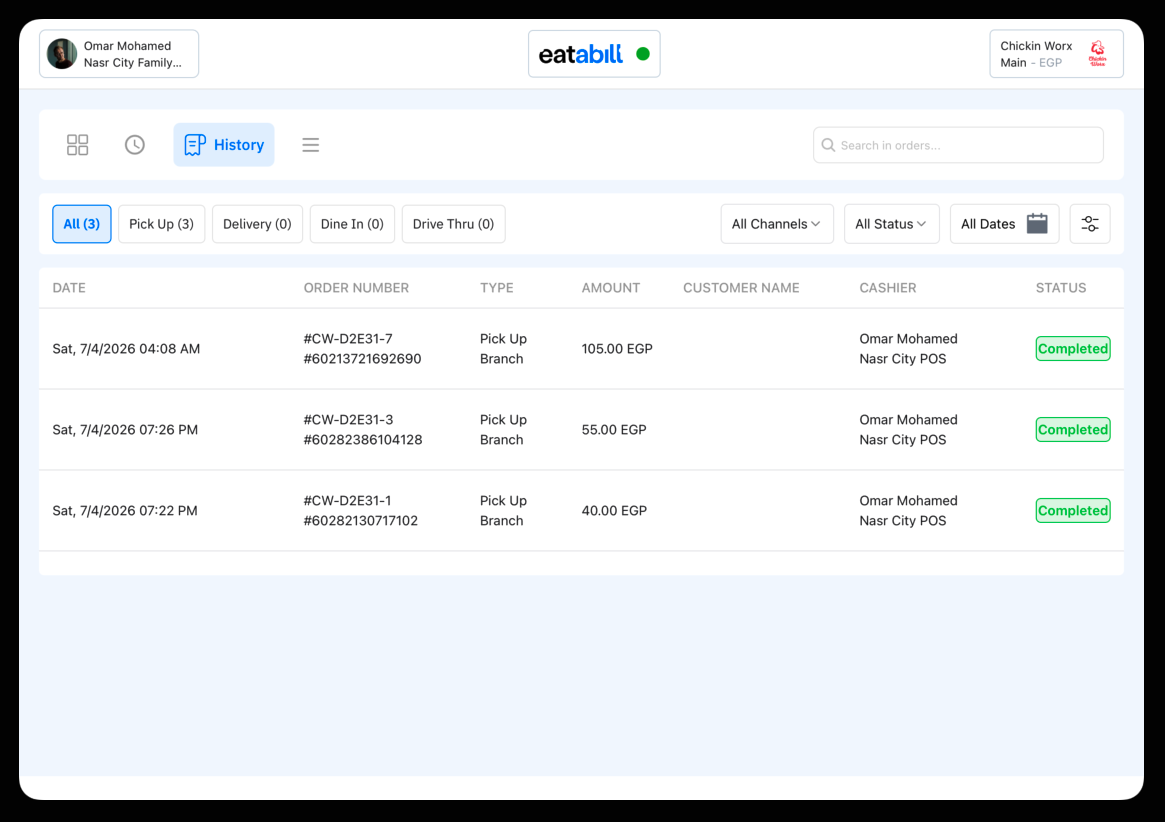
Task: Open order #CW-D2E31-1
Action: click(581, 511)
